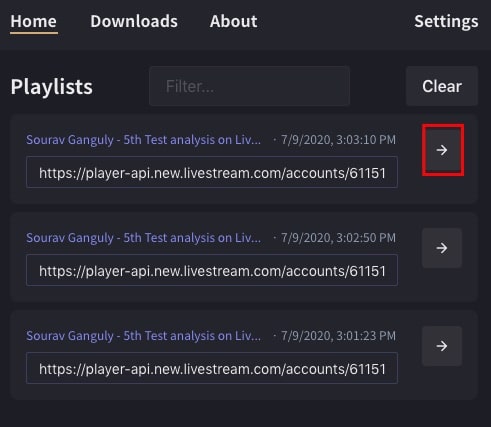Open playlist from 3:02:50 PM with arrow
The image size is (491, 427).
point(442,248)
